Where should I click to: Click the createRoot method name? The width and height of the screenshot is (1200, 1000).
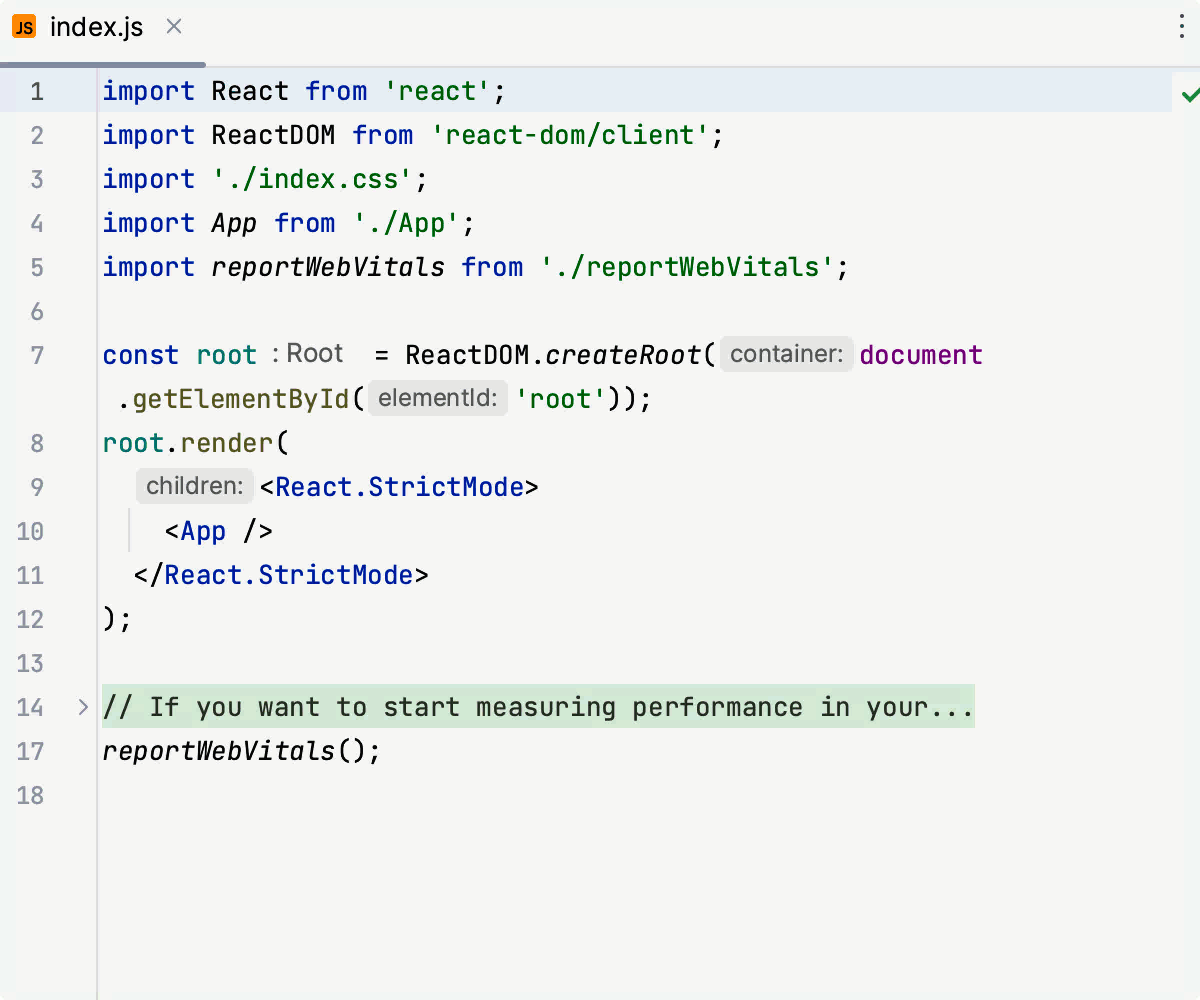[624, 354]
